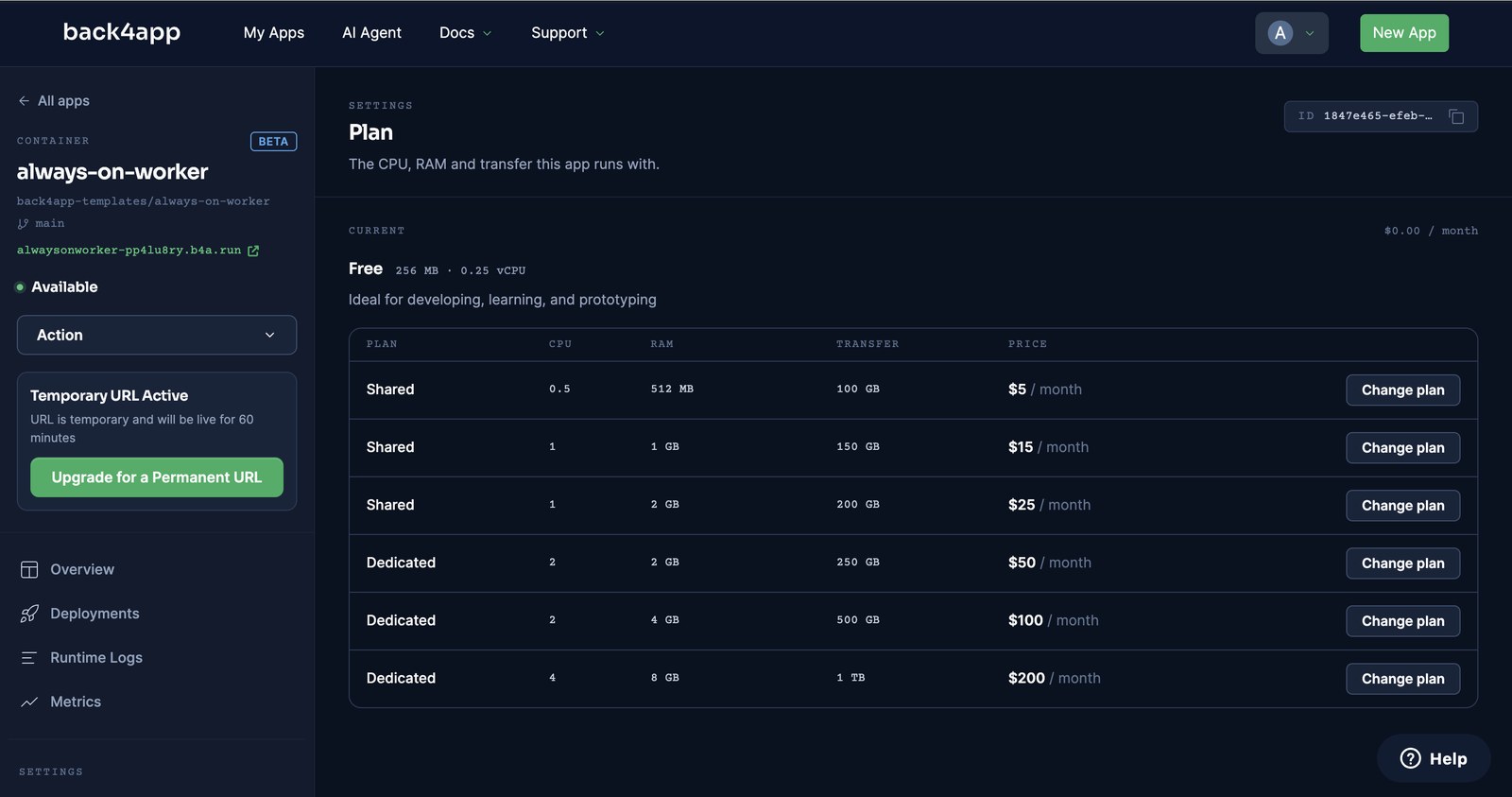Screen dimensions: 1512x797
Task: Click the git branch icon beside main
Action: click(x=23, y=224)
